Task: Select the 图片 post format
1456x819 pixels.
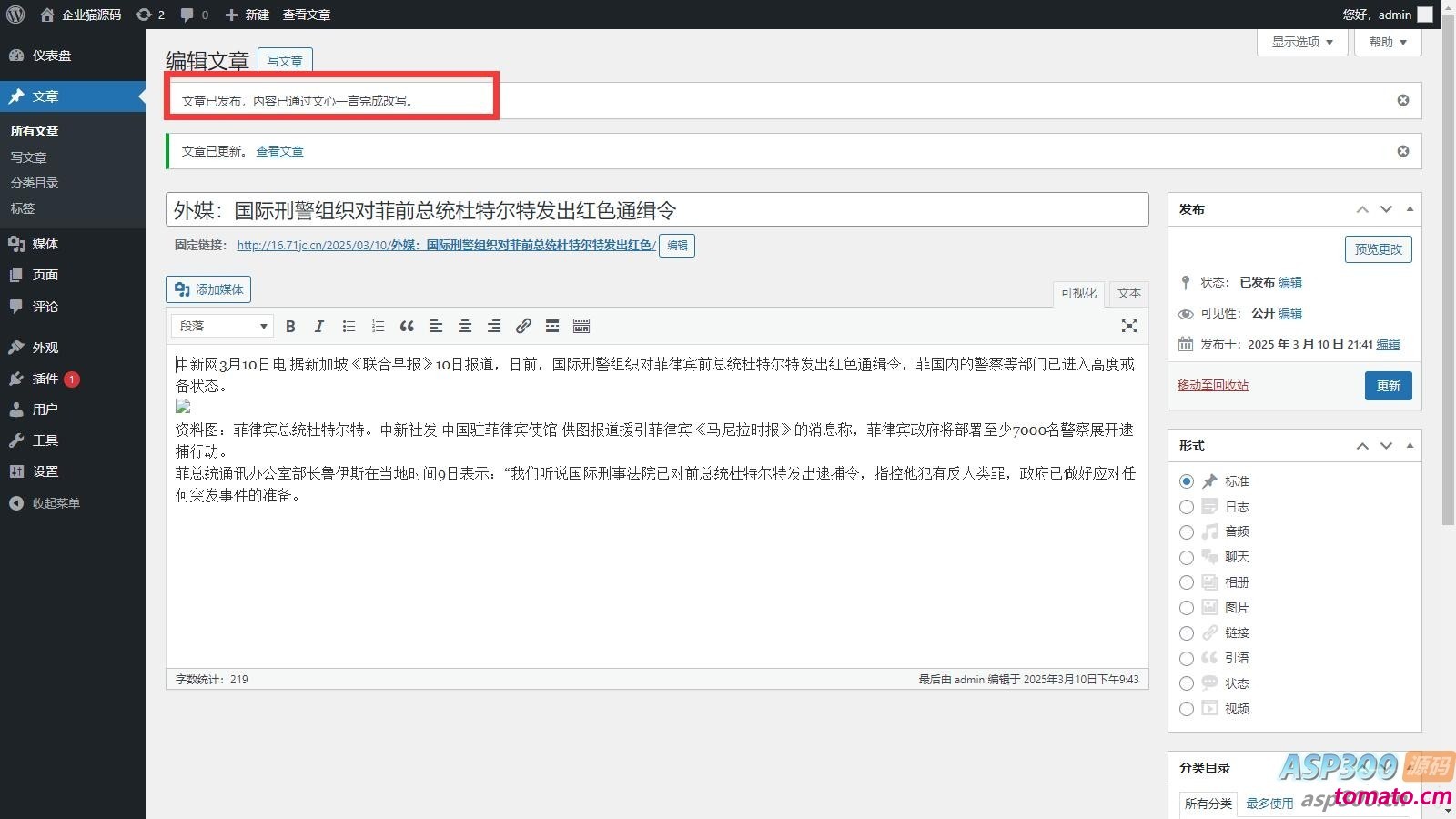Action: pyautogui.click(x=1187, y=608)
